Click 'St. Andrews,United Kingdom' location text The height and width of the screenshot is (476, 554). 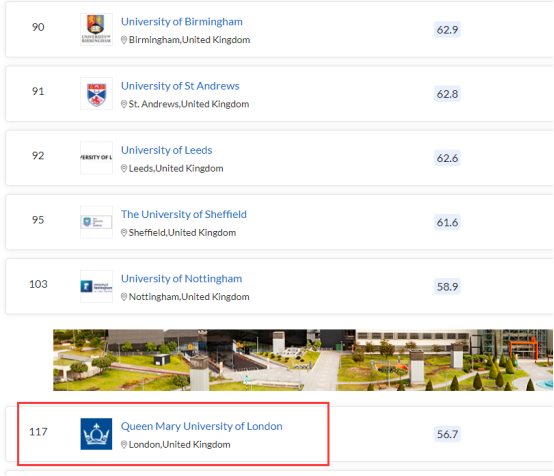[189, 104]
